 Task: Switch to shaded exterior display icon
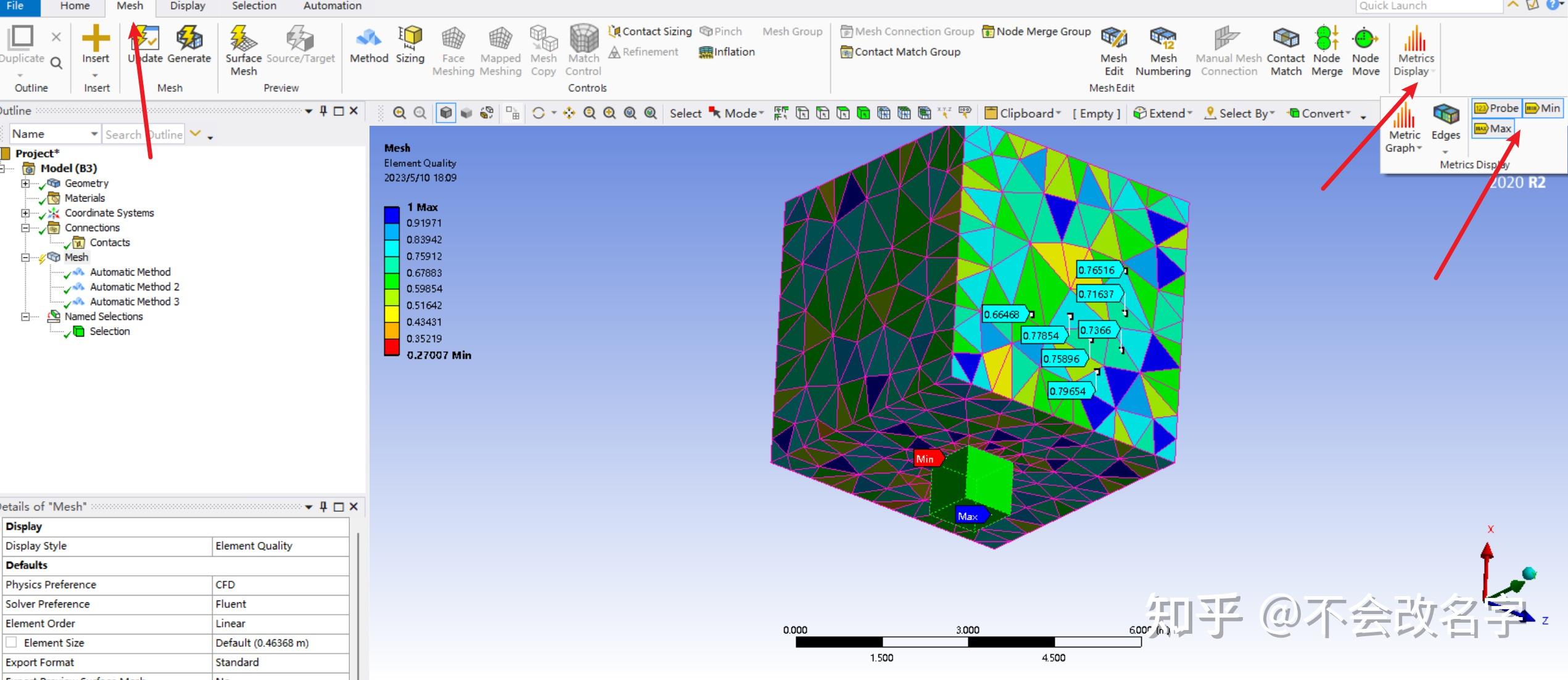tap(445, 113)
